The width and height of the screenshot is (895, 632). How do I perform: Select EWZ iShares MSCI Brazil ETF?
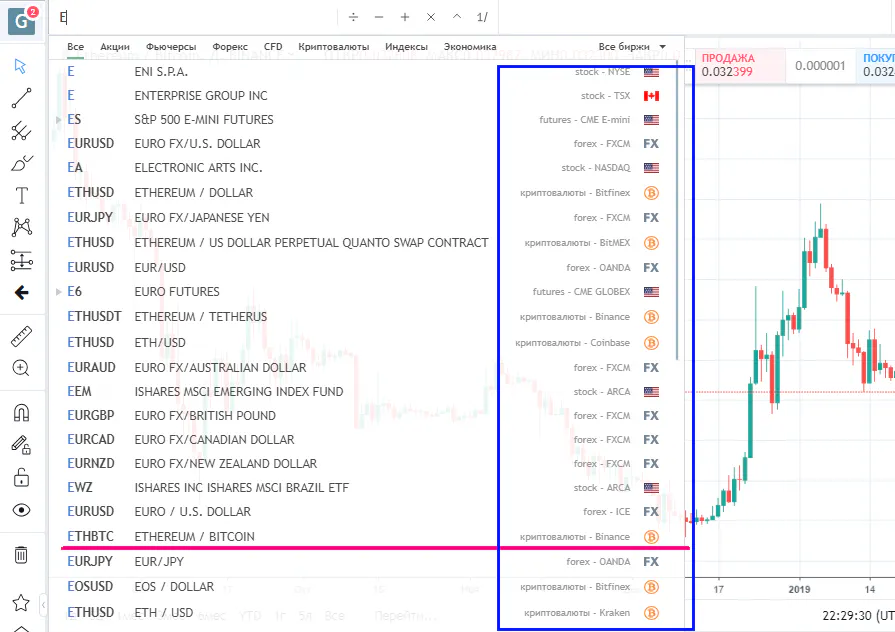click(x=366, y=488)
